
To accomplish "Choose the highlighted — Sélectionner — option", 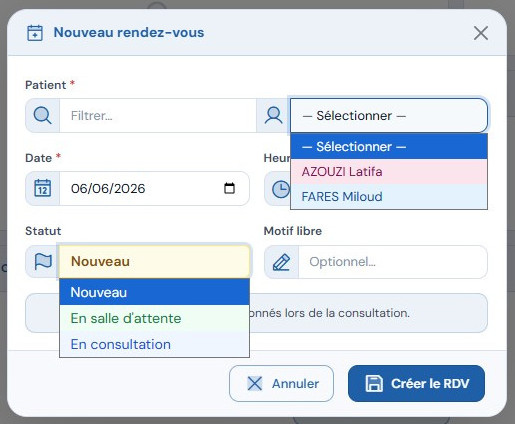I will coord(389,146).
